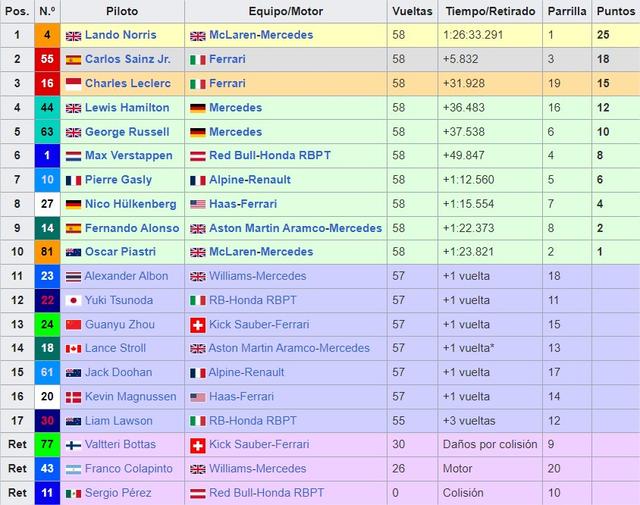This screenshot has width=640, height=505.
Task: Click the Chinese flag beside Guanyu Zhou
Action: click(x=73, y=325)
